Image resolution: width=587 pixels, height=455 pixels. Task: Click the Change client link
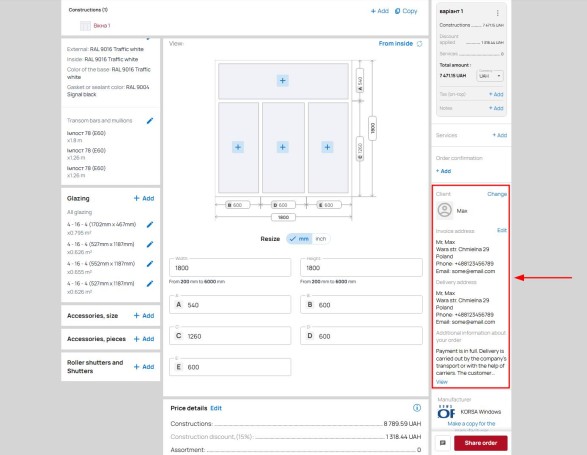click(x=497, y=194)
